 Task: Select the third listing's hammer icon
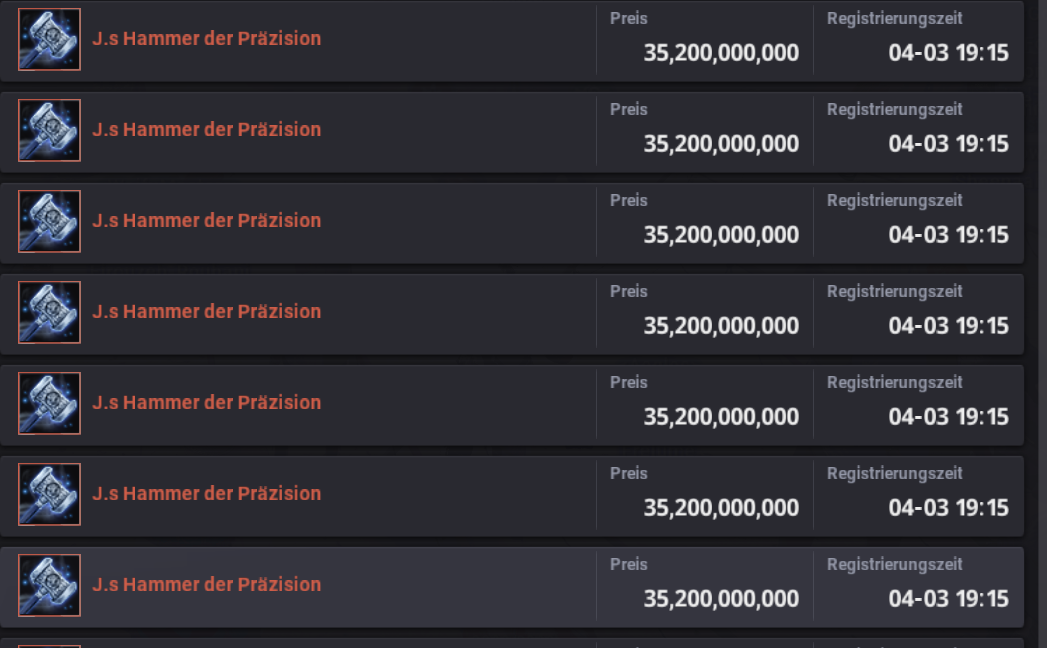(x=49, y=221)
